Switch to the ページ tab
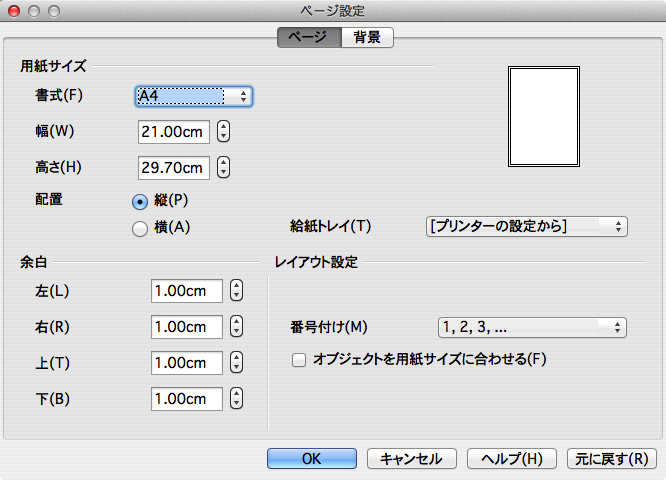 pos(309,37)
